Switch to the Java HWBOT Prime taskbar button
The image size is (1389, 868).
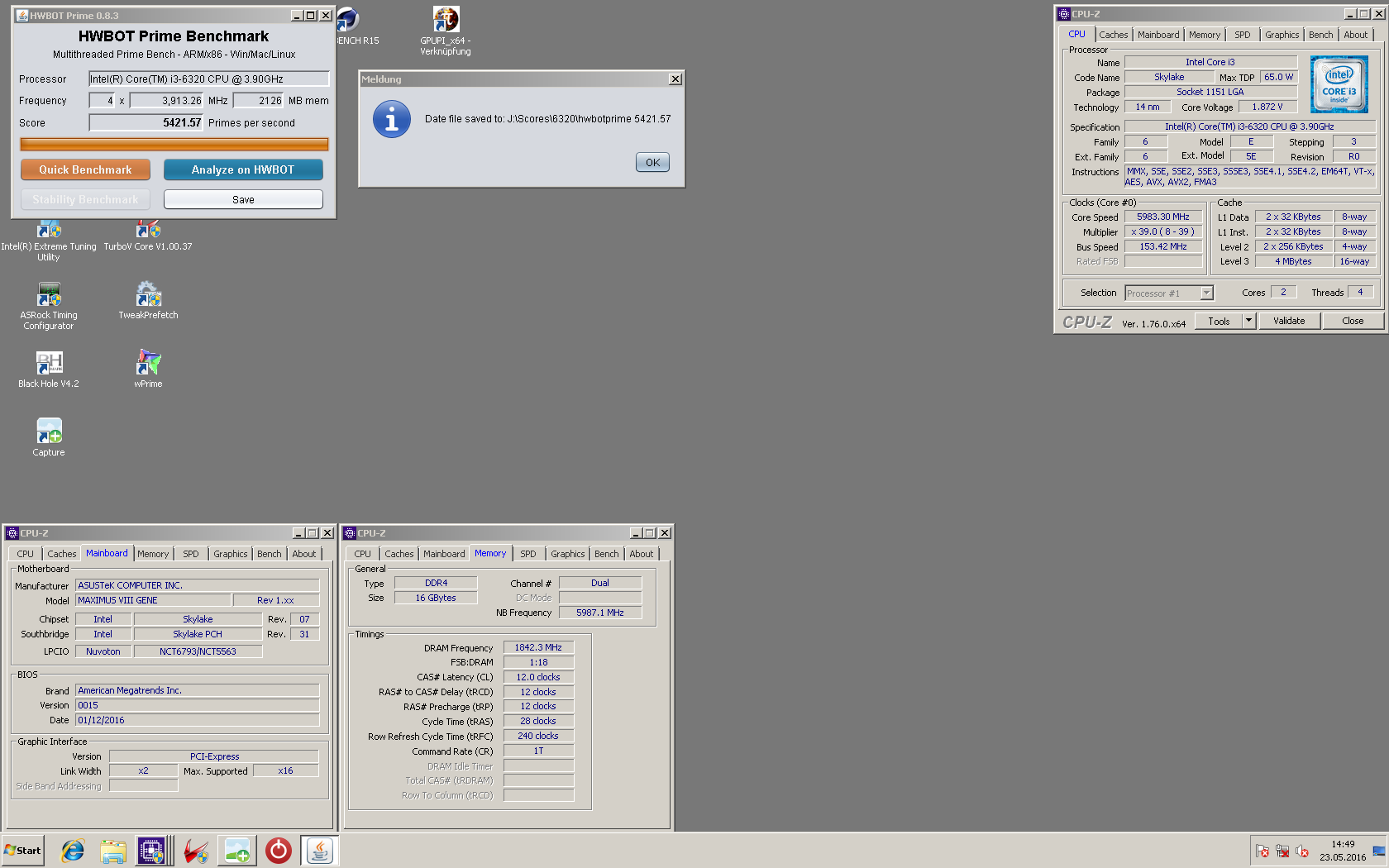pyautogui.click(x=320, y=851)
